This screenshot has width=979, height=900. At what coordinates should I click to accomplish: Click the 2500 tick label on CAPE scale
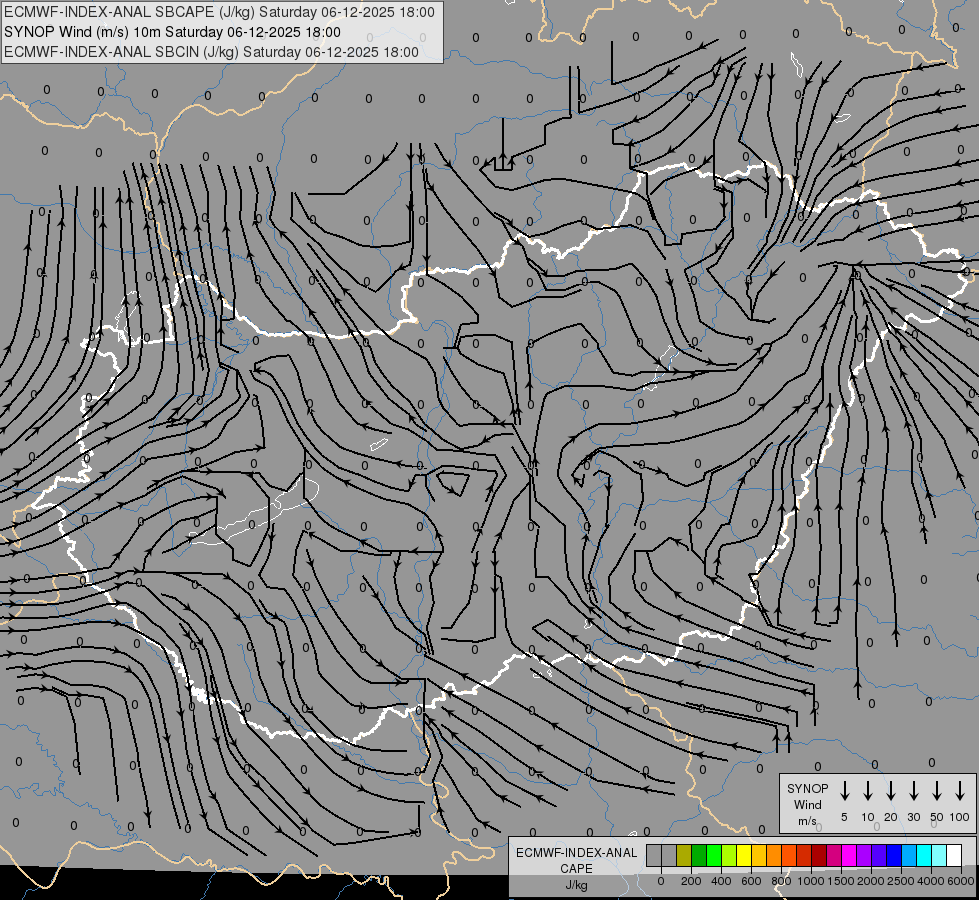tap(901, 881)
